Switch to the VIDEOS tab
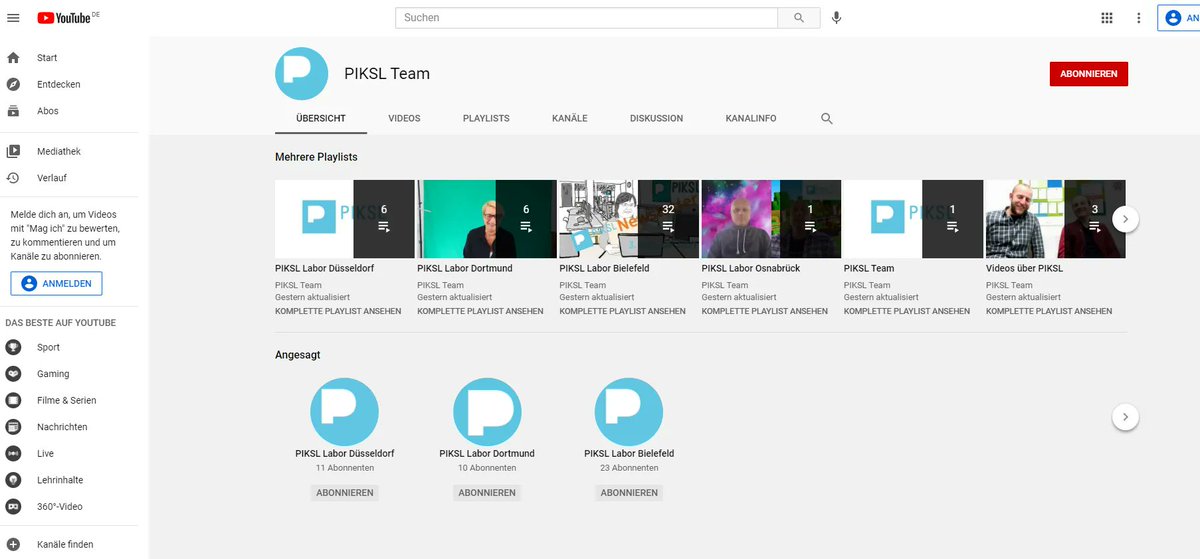 point(404,118)
